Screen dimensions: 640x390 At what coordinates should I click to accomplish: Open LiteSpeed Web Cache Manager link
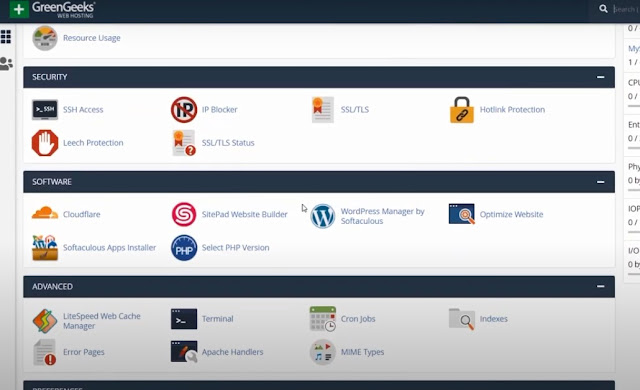tap(102, 321)
